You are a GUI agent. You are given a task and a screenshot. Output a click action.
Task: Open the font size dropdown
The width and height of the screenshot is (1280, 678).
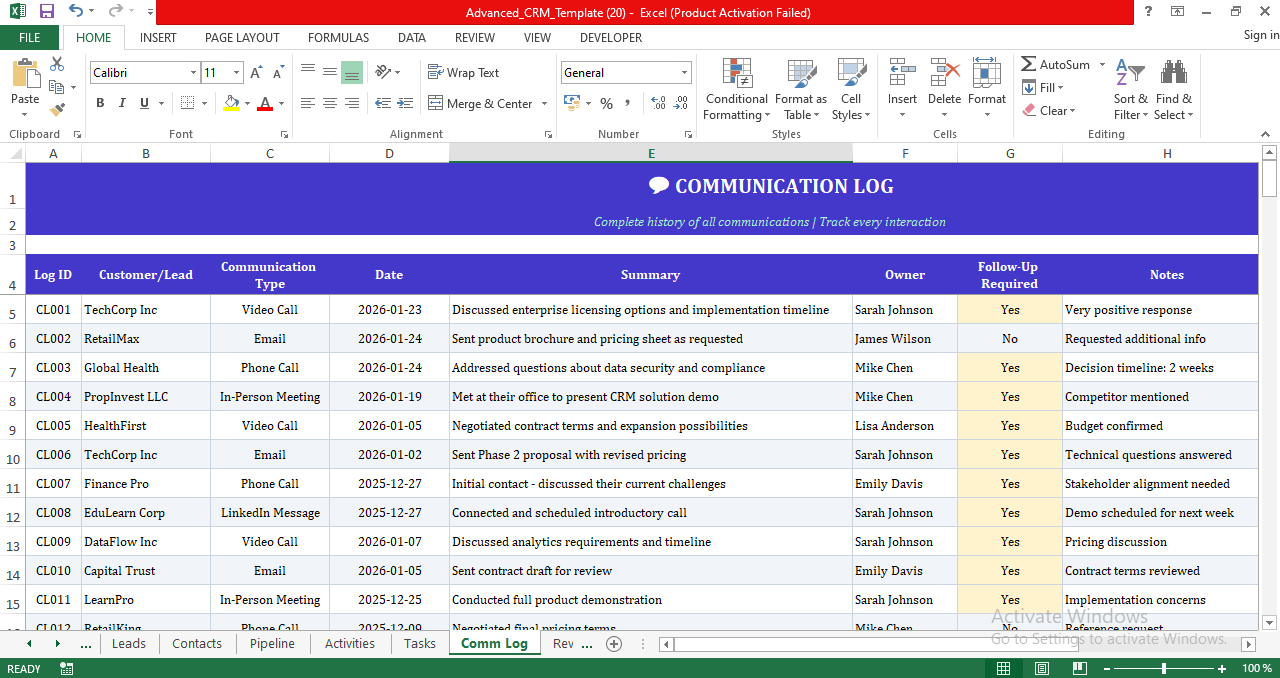236,73
